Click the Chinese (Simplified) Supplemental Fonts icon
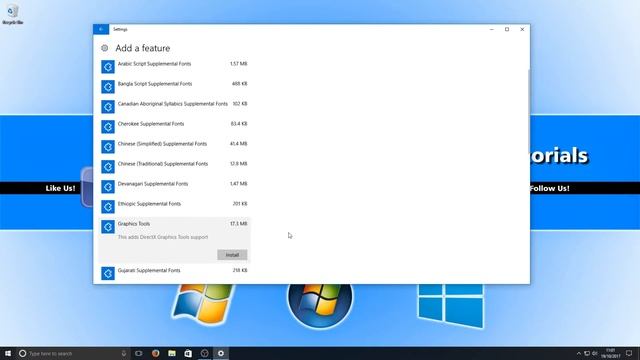The image size is (640, 360). click(108, 147)
